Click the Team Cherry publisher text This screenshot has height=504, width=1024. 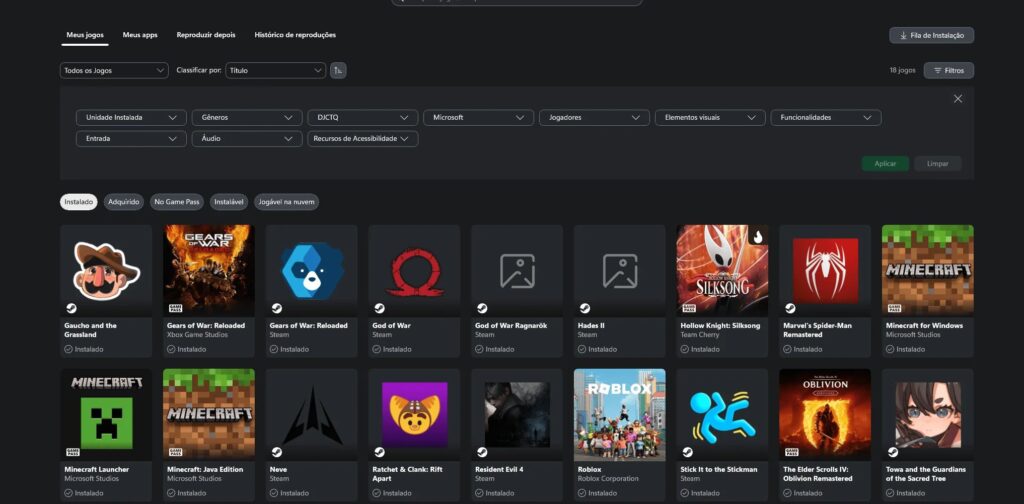(699, 335)
